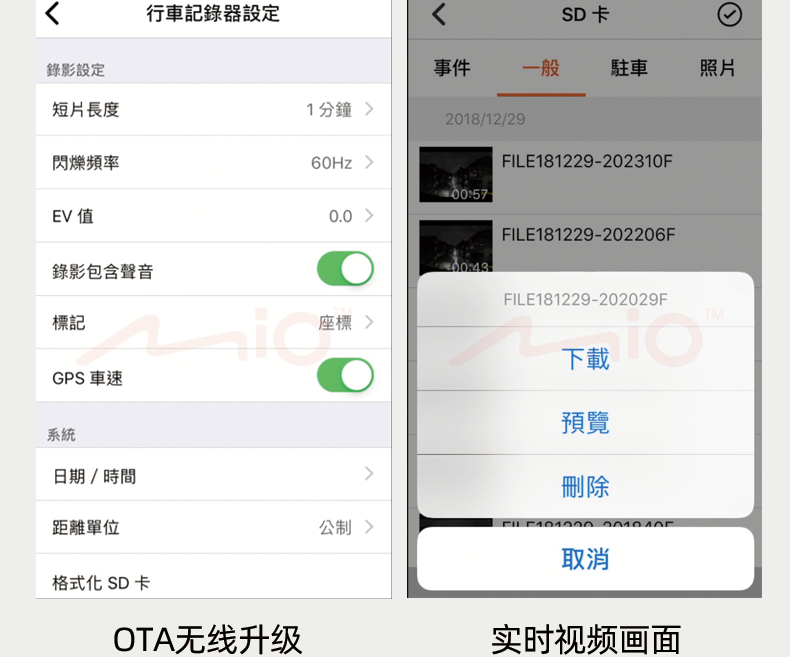Open 短片長度 clip length option
Screen dimensions: 790x657
[214, 109]
